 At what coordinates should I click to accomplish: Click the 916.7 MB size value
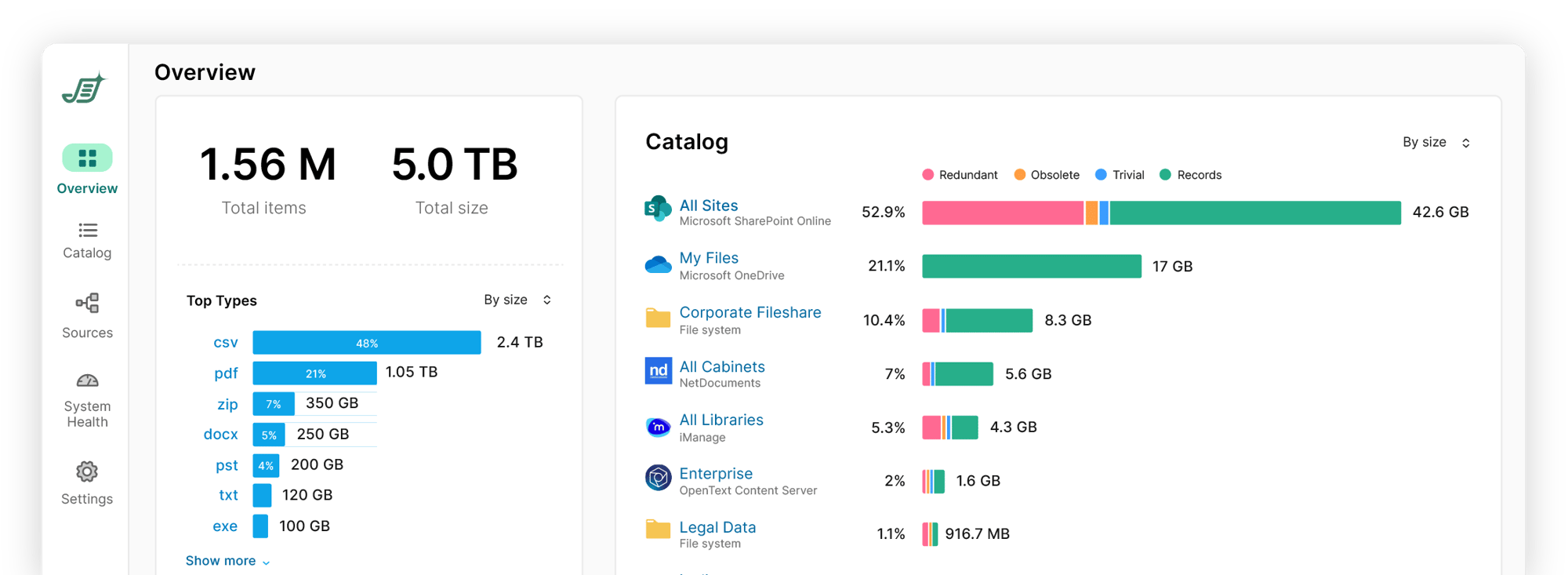tap(977, 534)
